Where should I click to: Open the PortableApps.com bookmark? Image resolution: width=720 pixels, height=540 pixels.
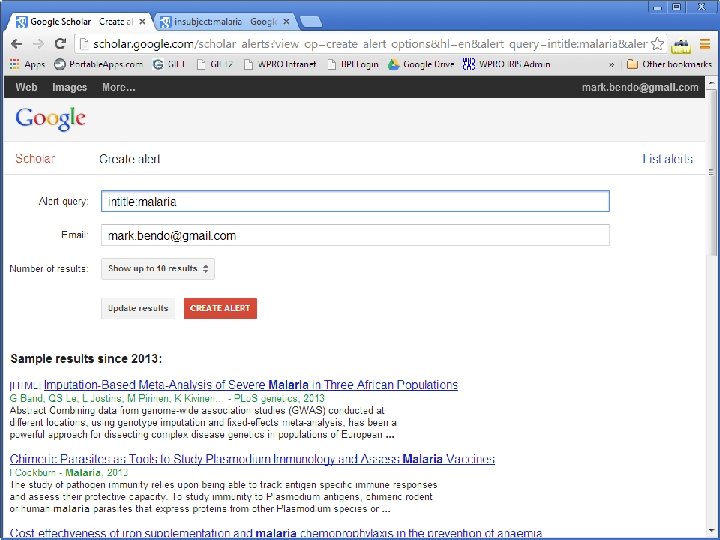98,64
